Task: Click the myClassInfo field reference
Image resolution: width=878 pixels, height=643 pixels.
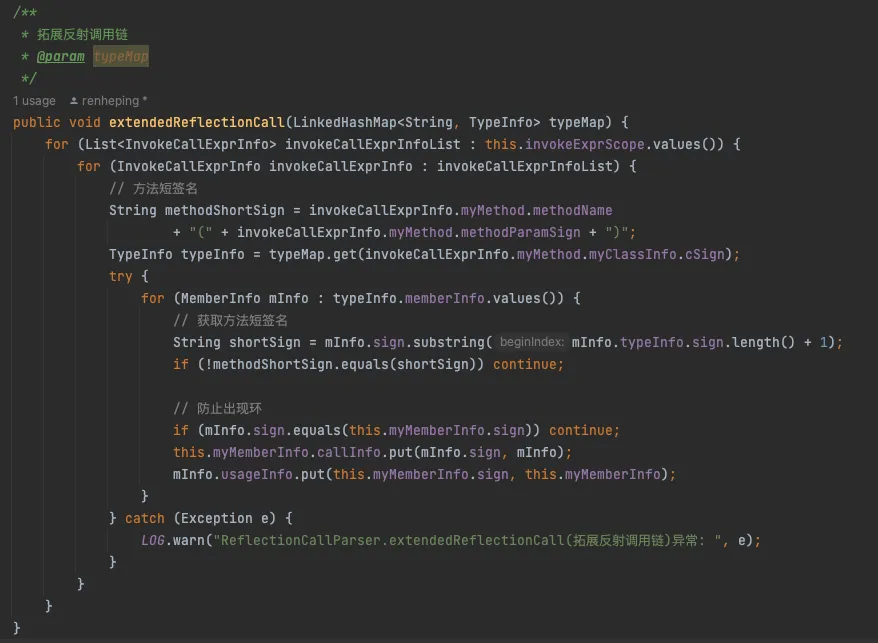Action: pyautogui.click(x=632, y=254)
